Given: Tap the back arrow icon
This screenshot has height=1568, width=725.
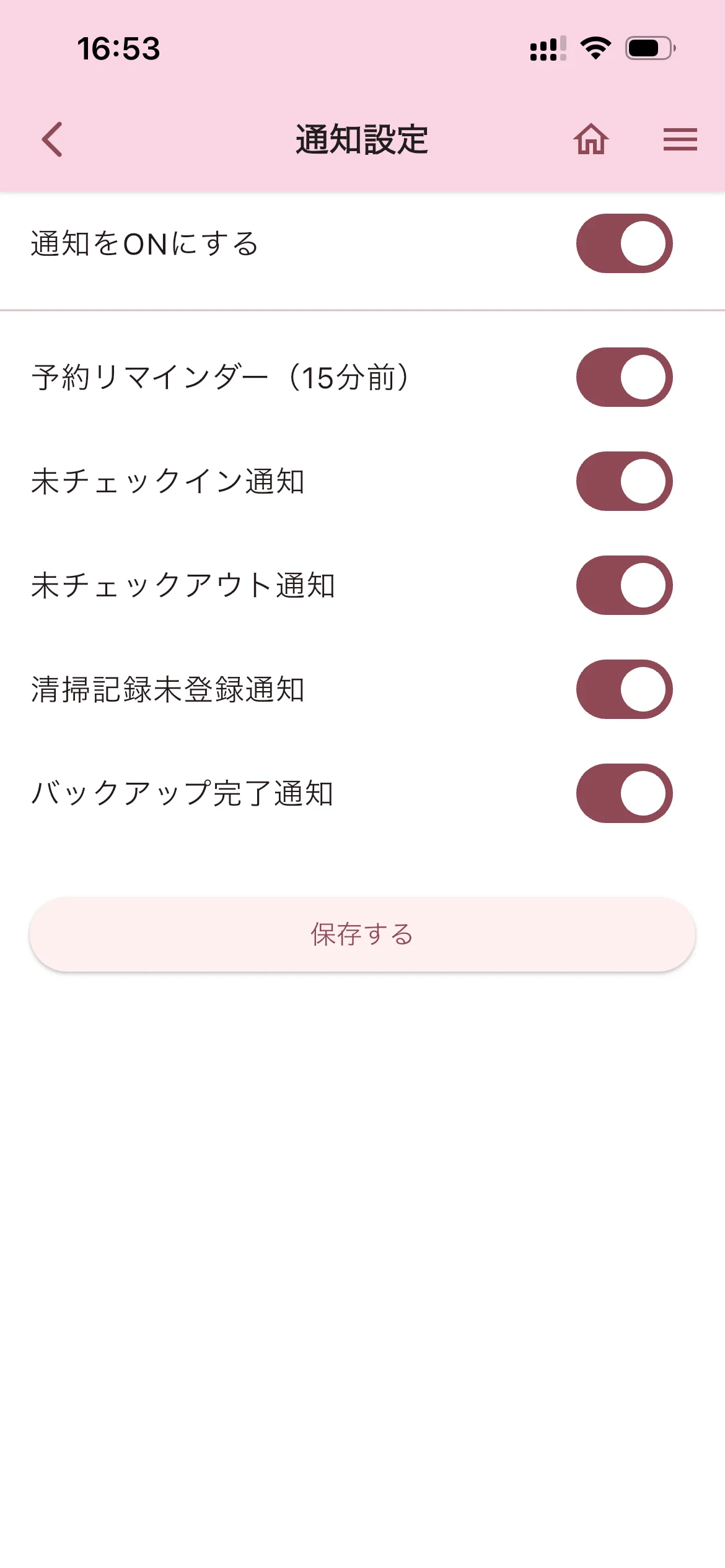Looking at the screenshot, I should click(52, 139).
